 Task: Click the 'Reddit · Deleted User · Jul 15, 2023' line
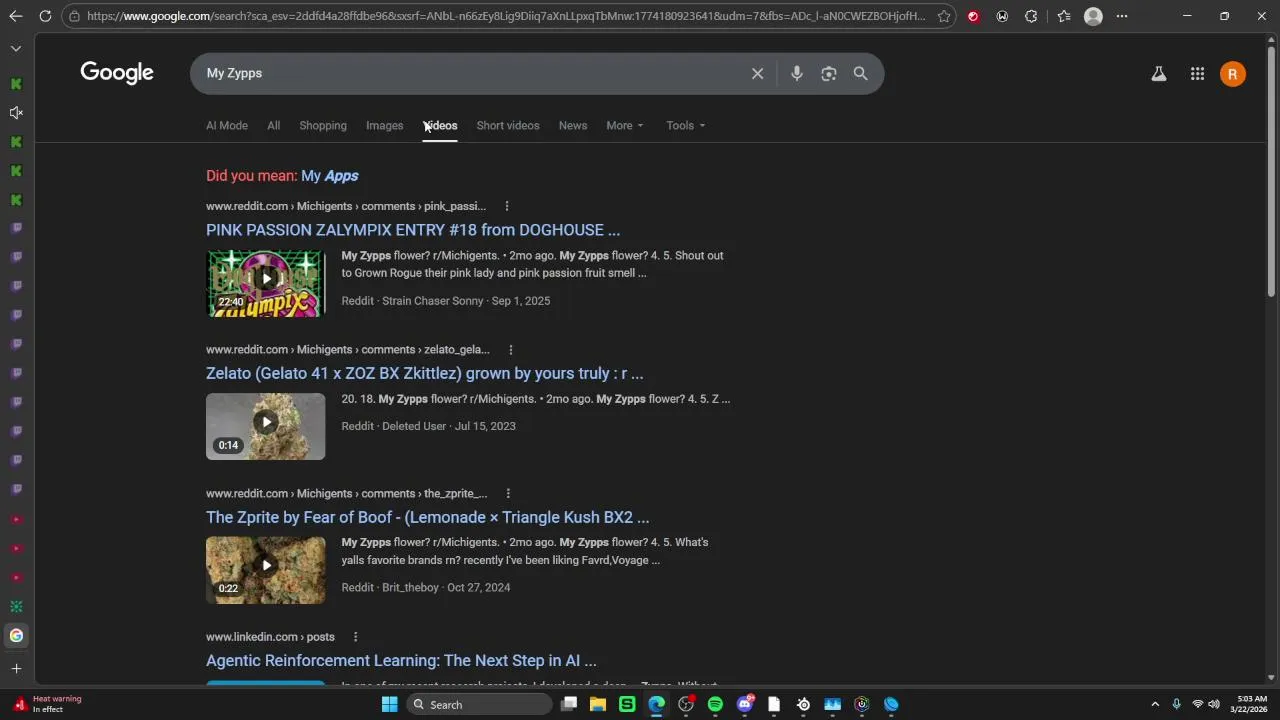pos(428,426)
